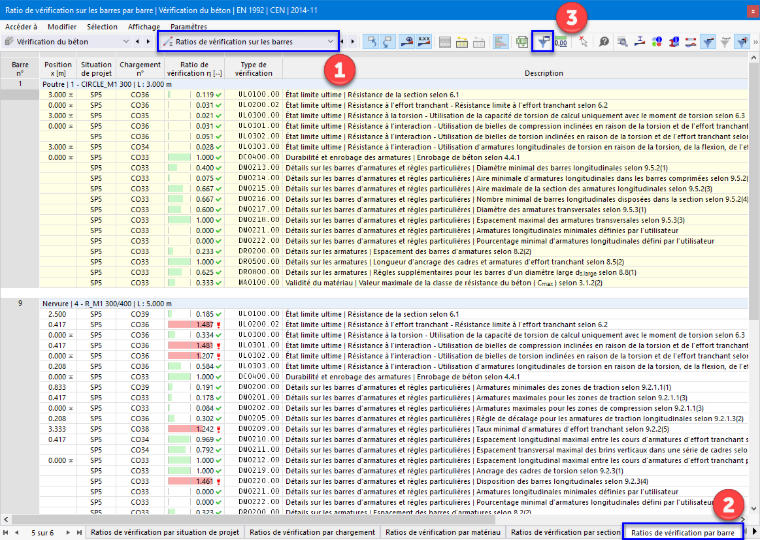Click the second selection arrow icon
The height and width of the screenshot is (540, 760).
pyautogui.click(x=388, y=42)
